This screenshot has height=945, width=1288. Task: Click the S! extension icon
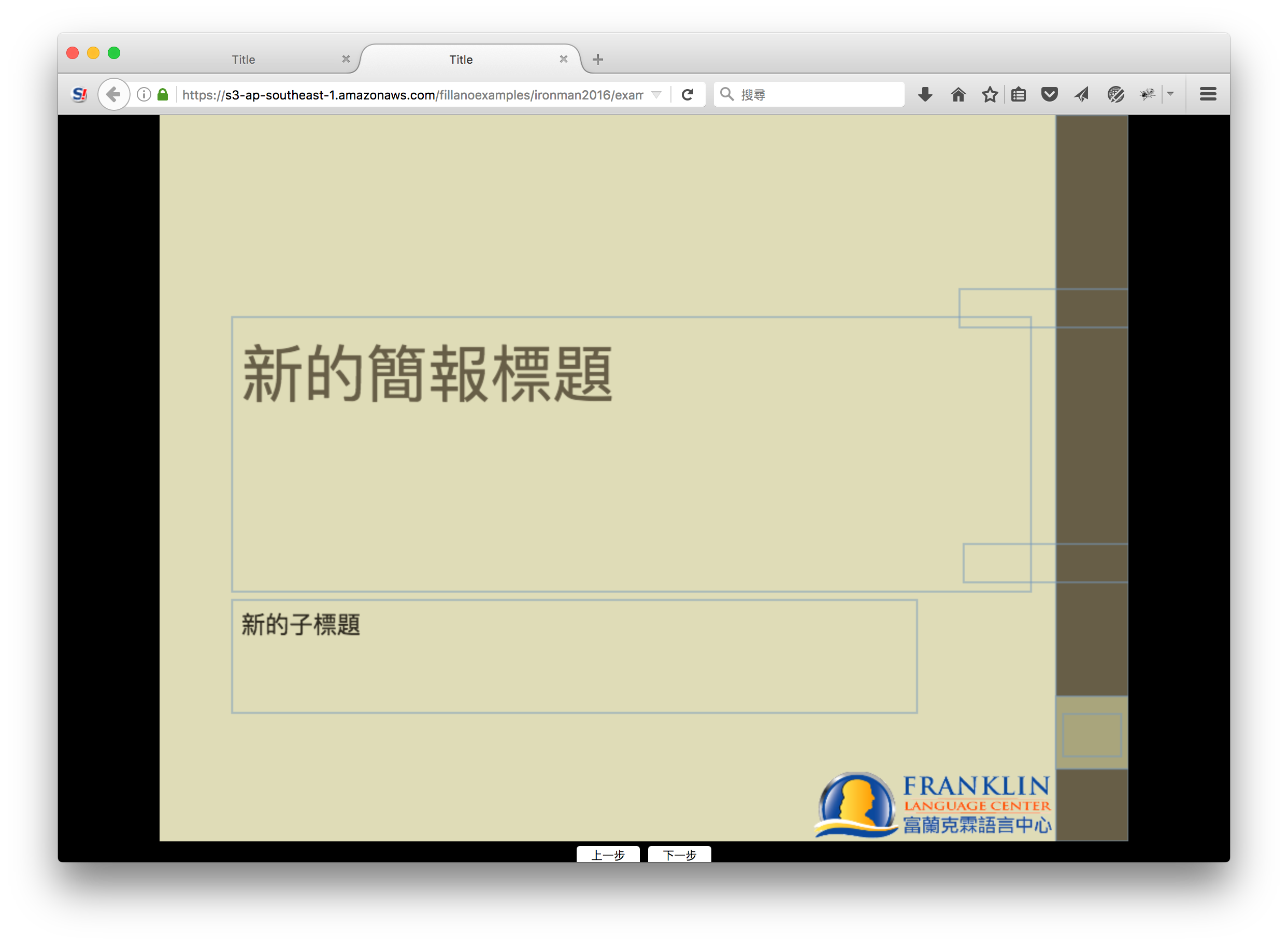[80, 94]
